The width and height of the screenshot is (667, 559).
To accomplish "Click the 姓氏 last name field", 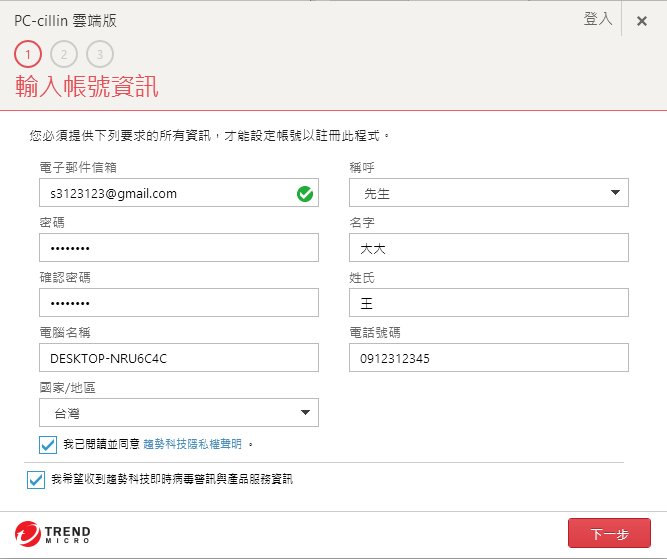I will (489, 303).
